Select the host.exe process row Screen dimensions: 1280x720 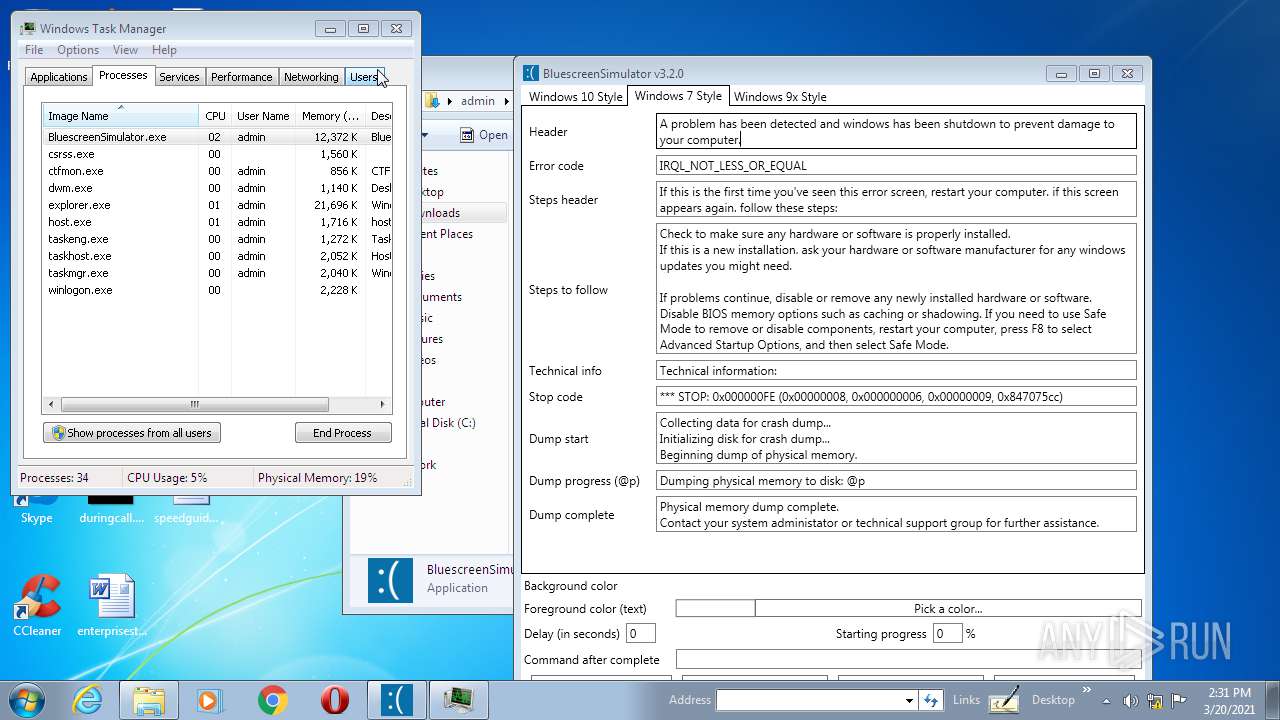click(x=217, y=222)
